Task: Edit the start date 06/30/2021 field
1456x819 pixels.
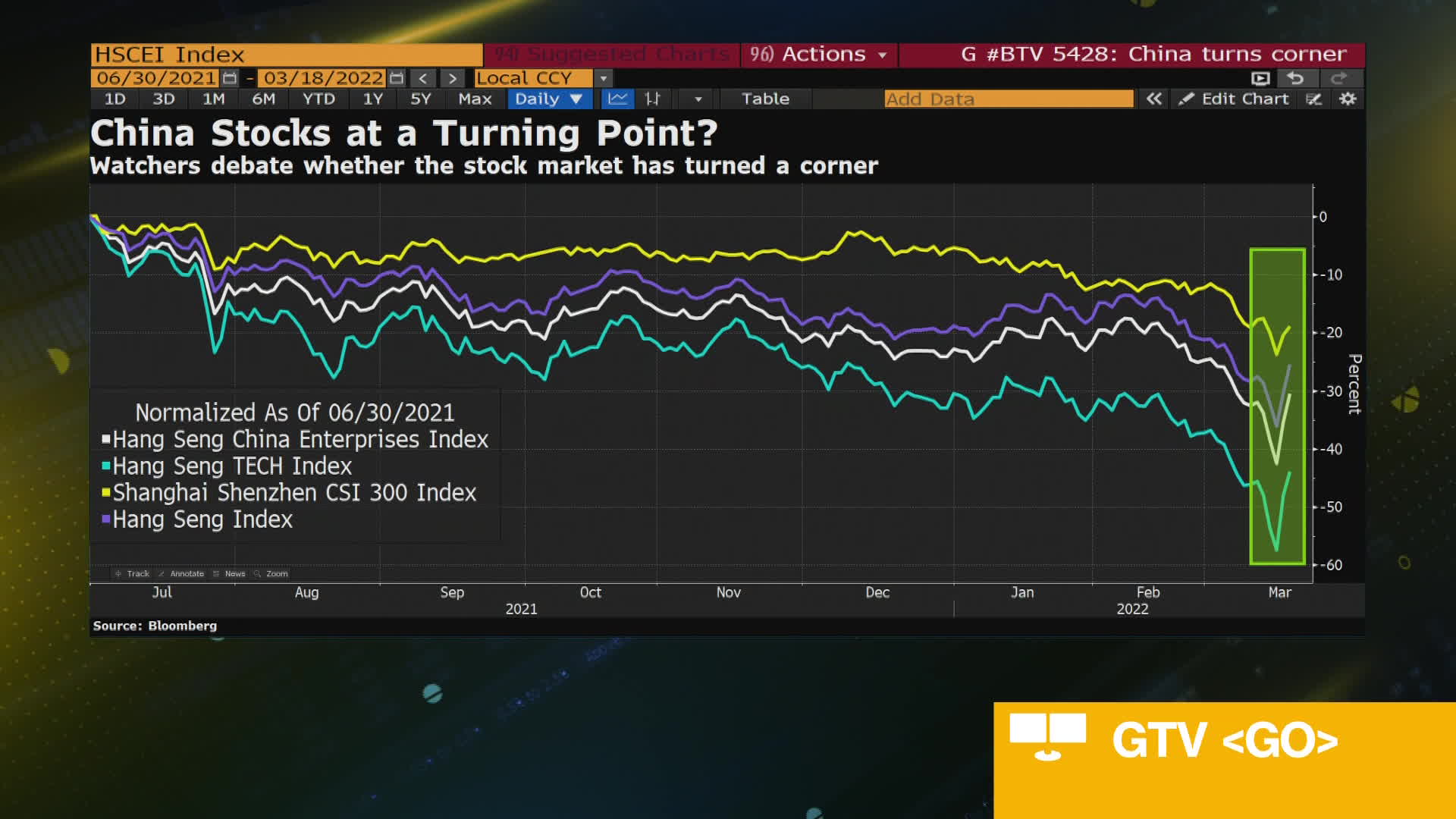Action: [x=155, y=78]
